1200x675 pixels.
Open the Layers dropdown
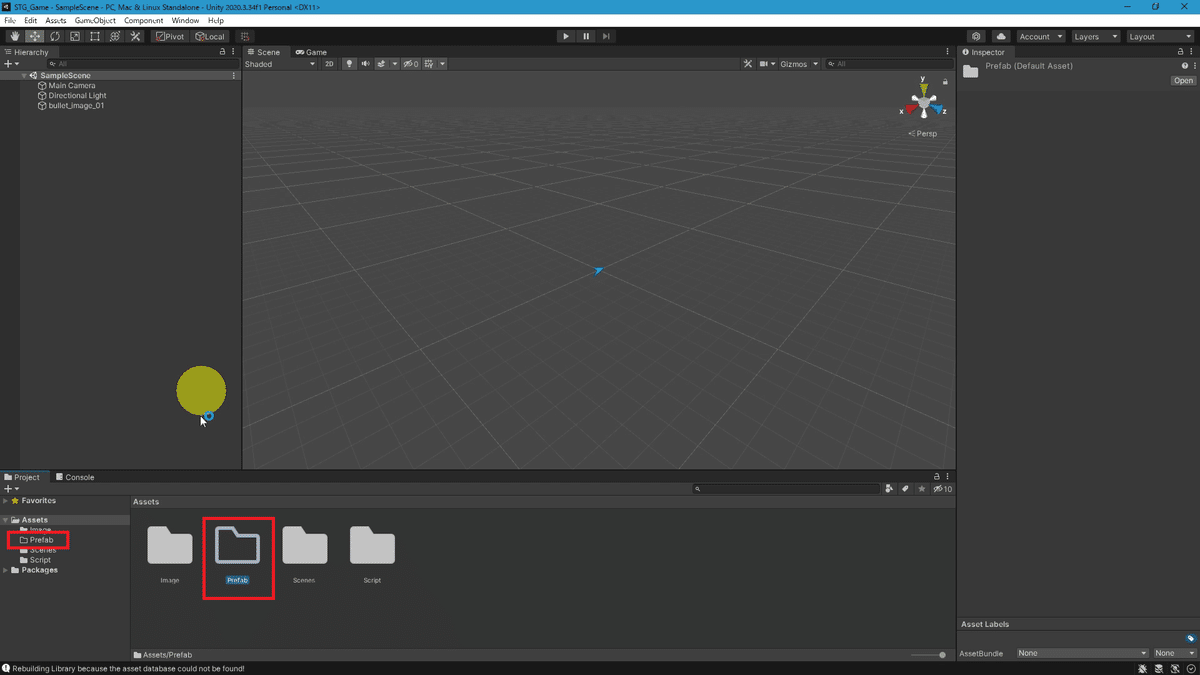tap(1094, 37)
